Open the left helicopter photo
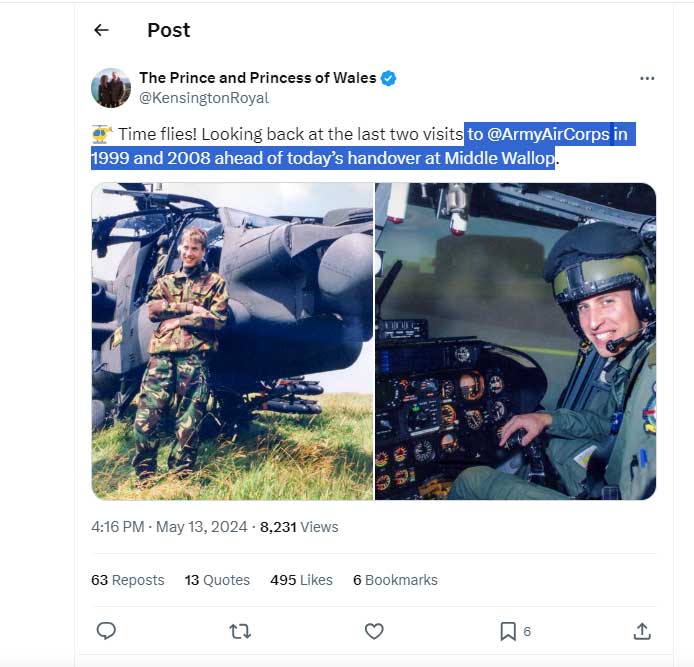 coord(232,341)
